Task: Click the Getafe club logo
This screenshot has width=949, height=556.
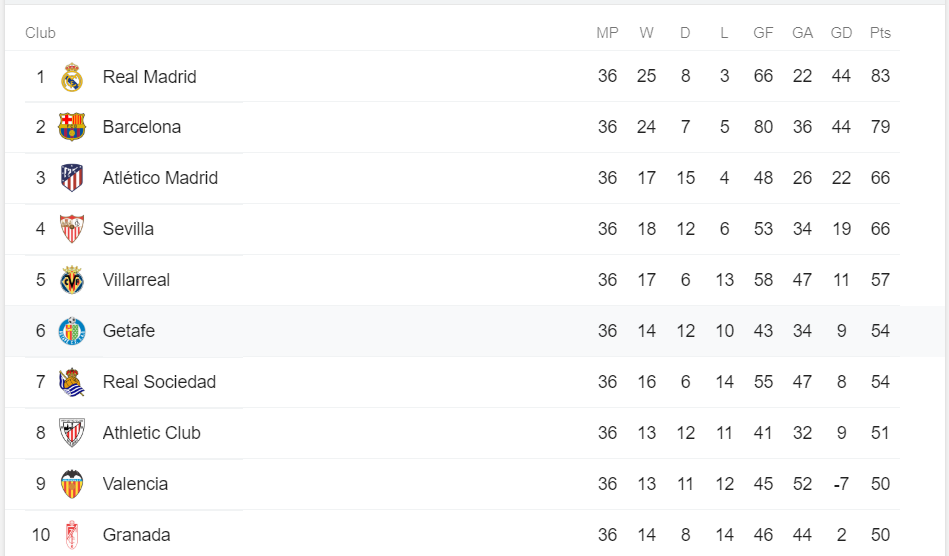Action: (71, 331)
